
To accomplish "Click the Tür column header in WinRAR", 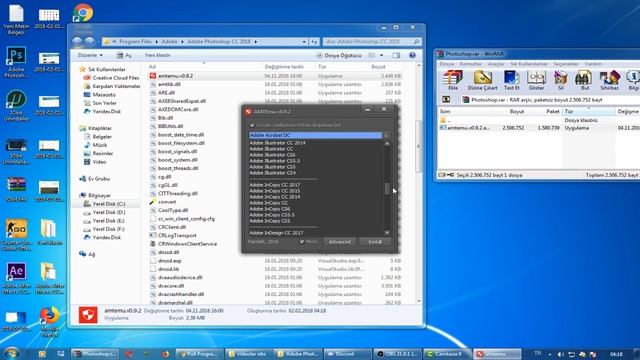I will (x=589, y=111).
